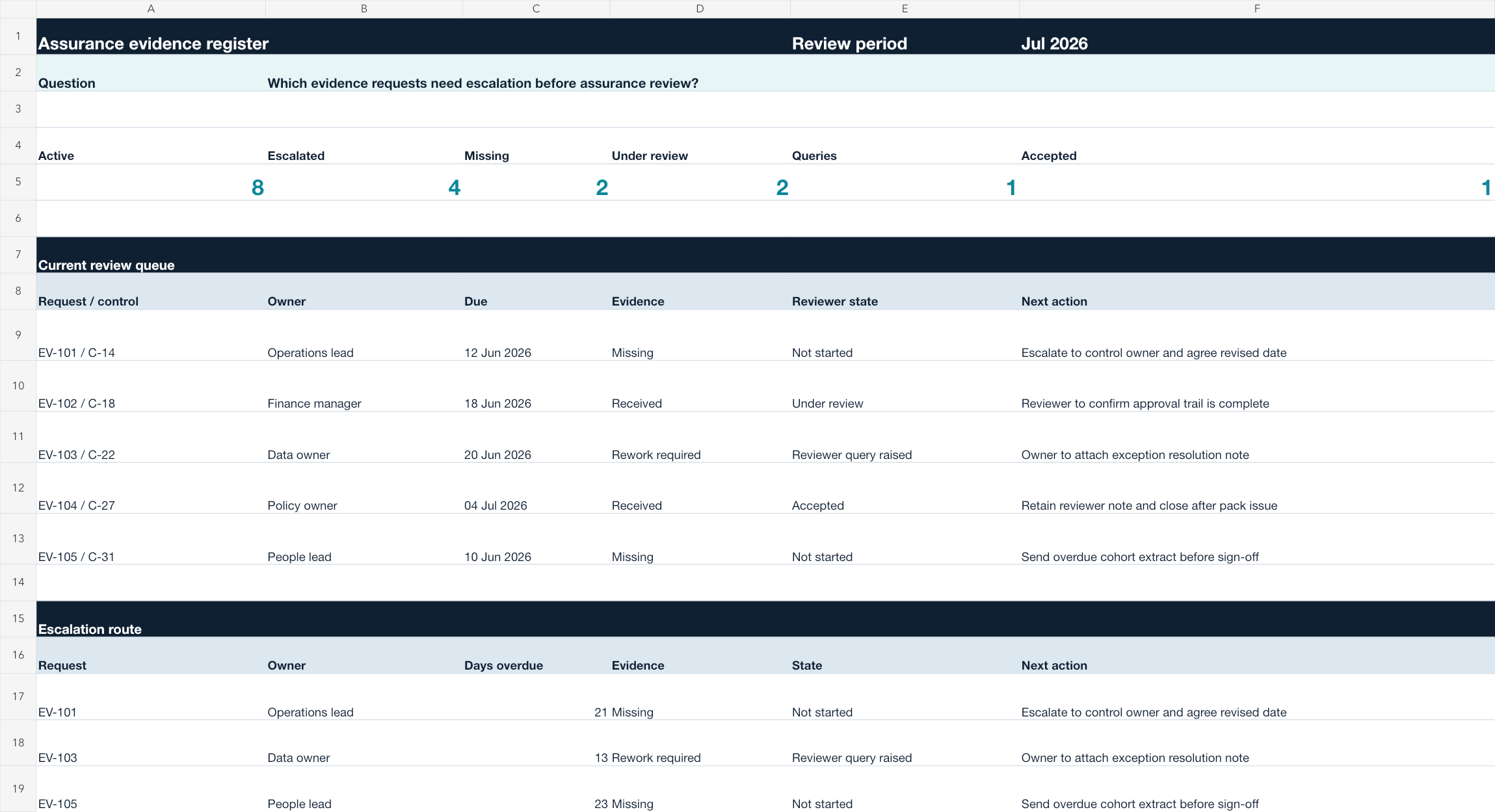Image resolution: width=1495 pixels, height=812 pixels.
Task: Select column F header
Action: [x=1257, y=8]
